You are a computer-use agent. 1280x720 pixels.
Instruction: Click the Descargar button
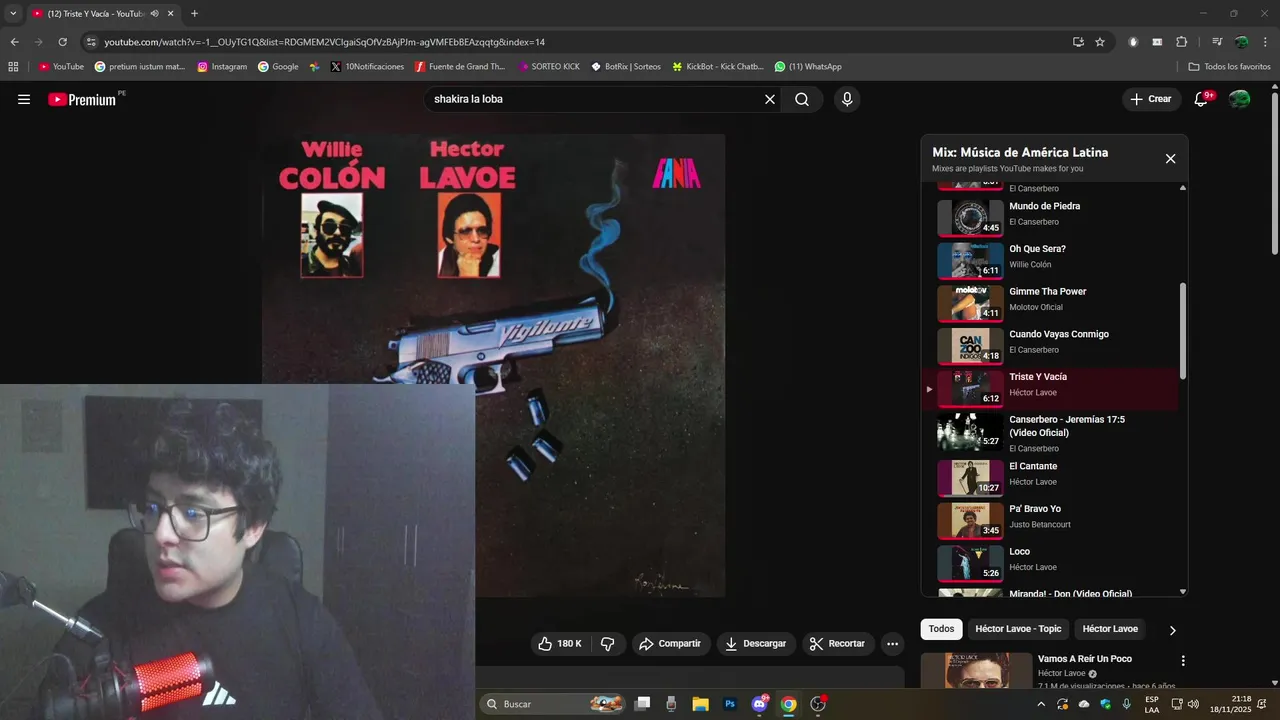pos(756,644)
